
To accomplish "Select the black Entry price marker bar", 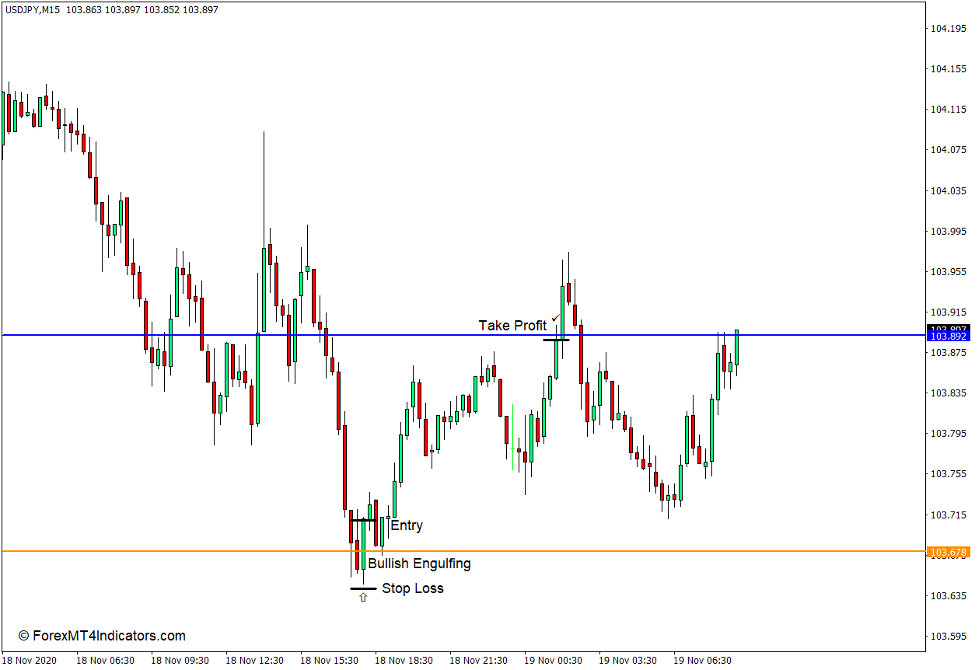I will tap(362, 520).
